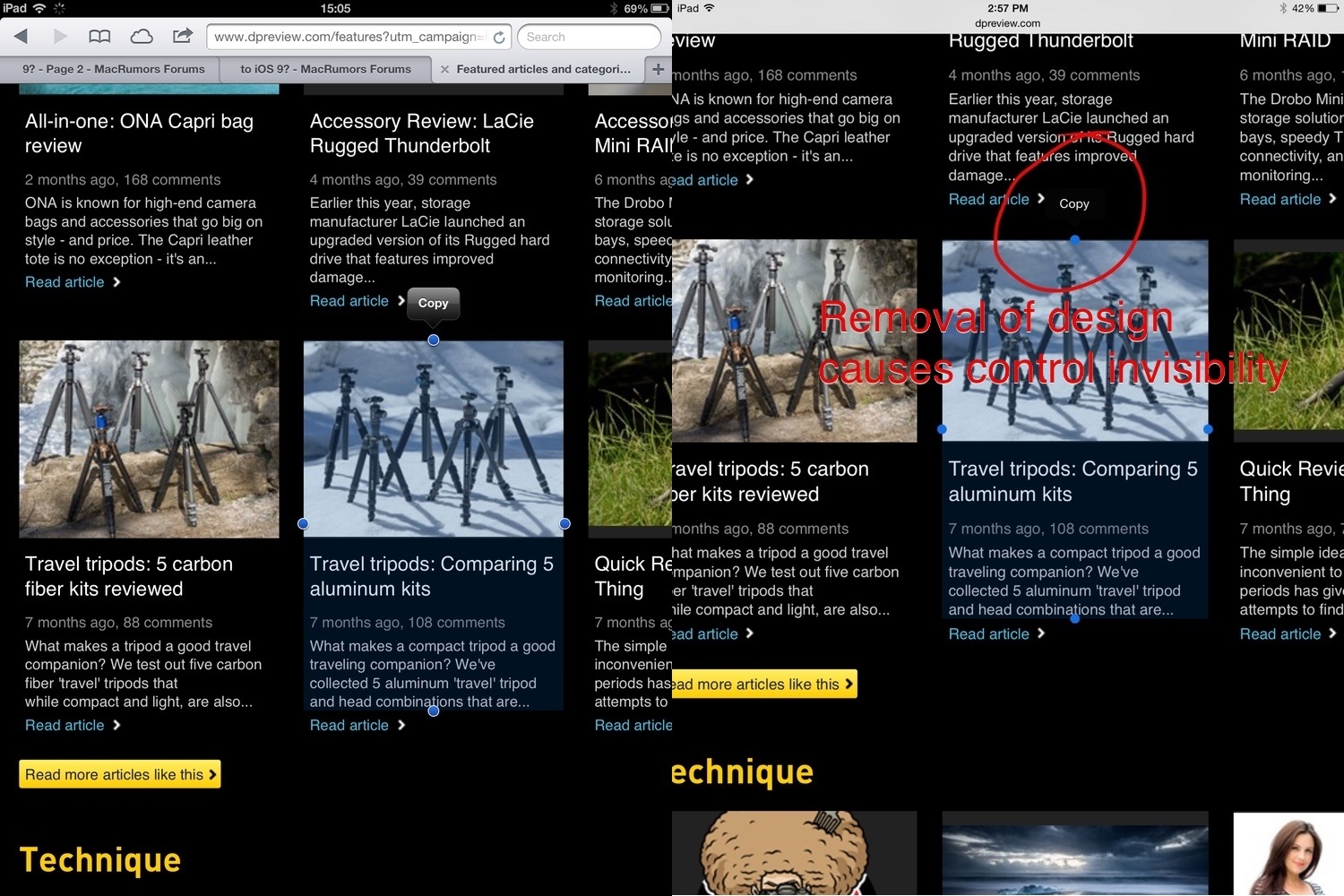Open Read article under ONA Capri bag review
This screenshot has height=896, width=1344.
click(73, 282)
